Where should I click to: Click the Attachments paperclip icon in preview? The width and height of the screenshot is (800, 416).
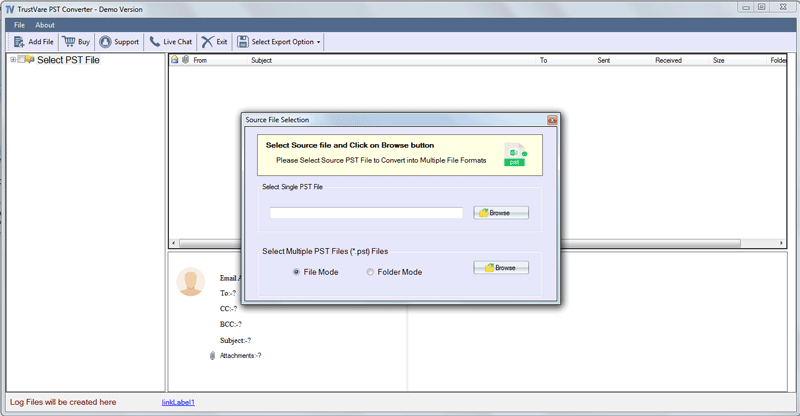coord(212,355)
